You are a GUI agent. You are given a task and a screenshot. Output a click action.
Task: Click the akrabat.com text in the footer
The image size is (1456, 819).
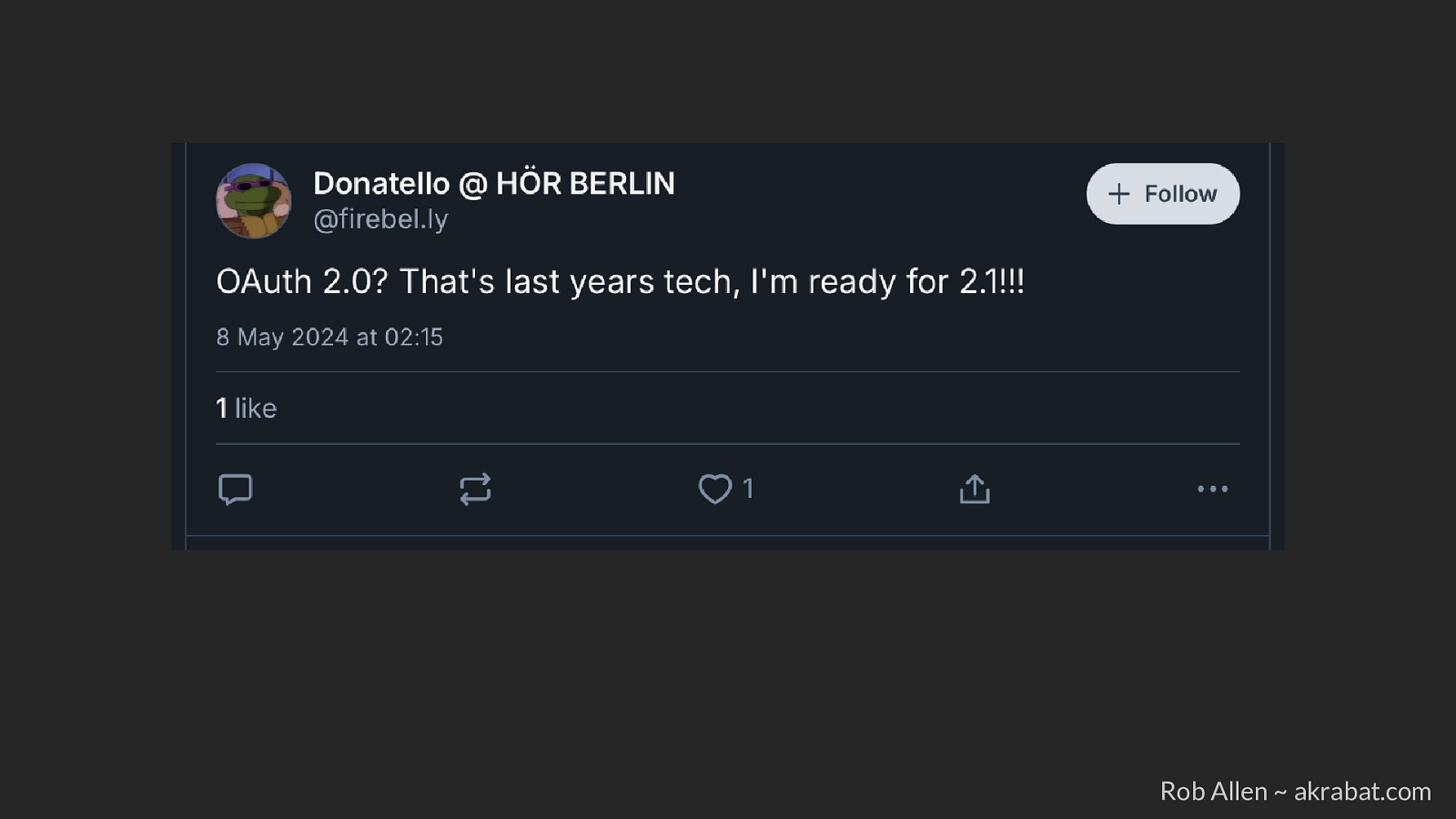[1362, 792]
